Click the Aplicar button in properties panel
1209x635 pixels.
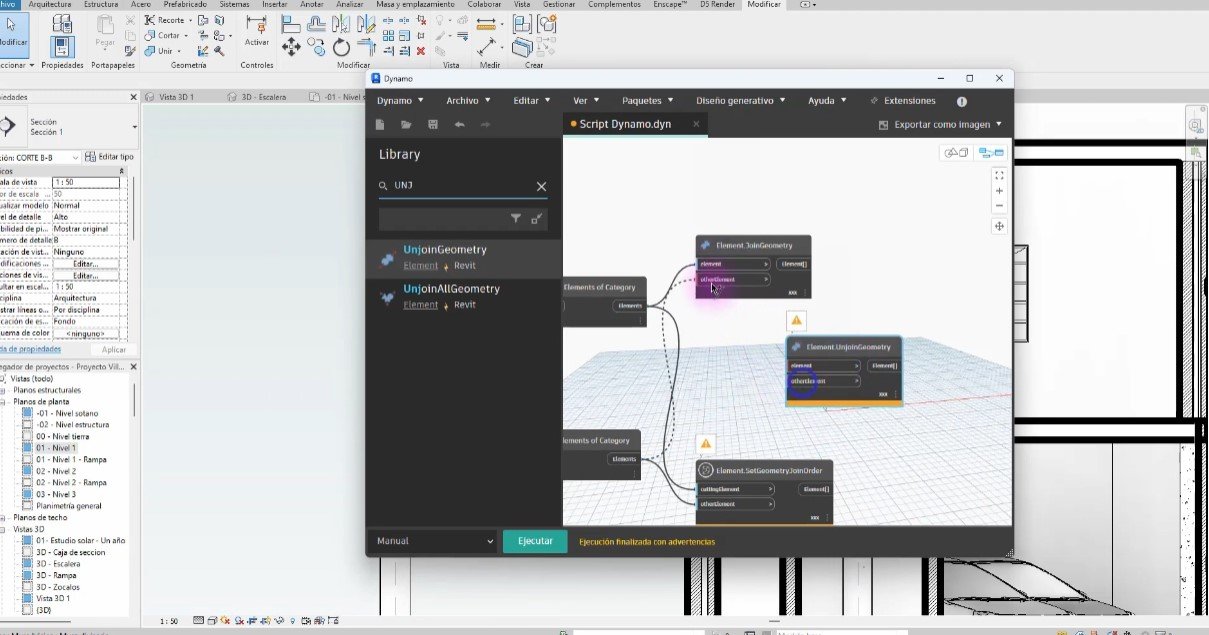pyautogui.click(x=113, y=349)
